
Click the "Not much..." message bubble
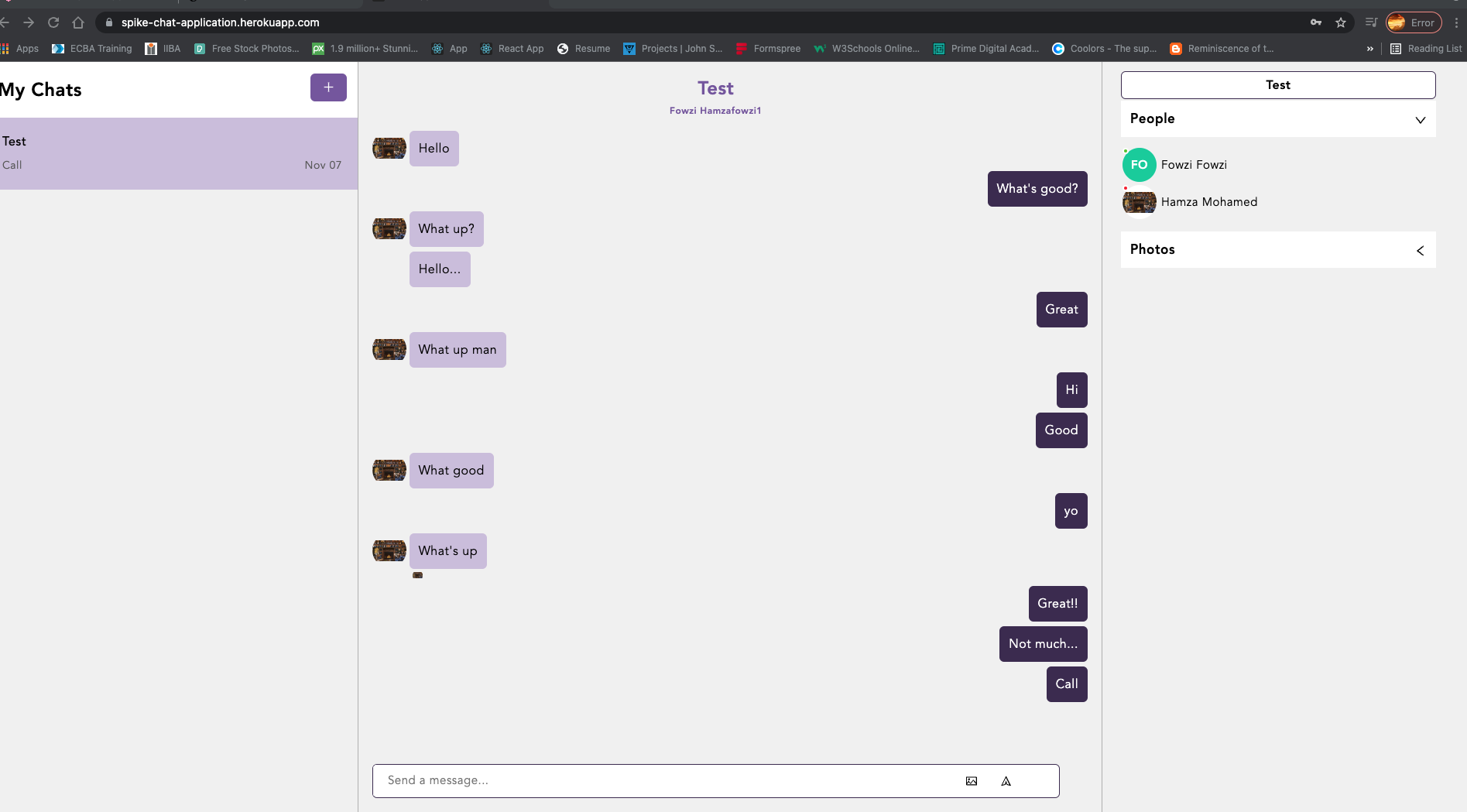pos(1044,644)
